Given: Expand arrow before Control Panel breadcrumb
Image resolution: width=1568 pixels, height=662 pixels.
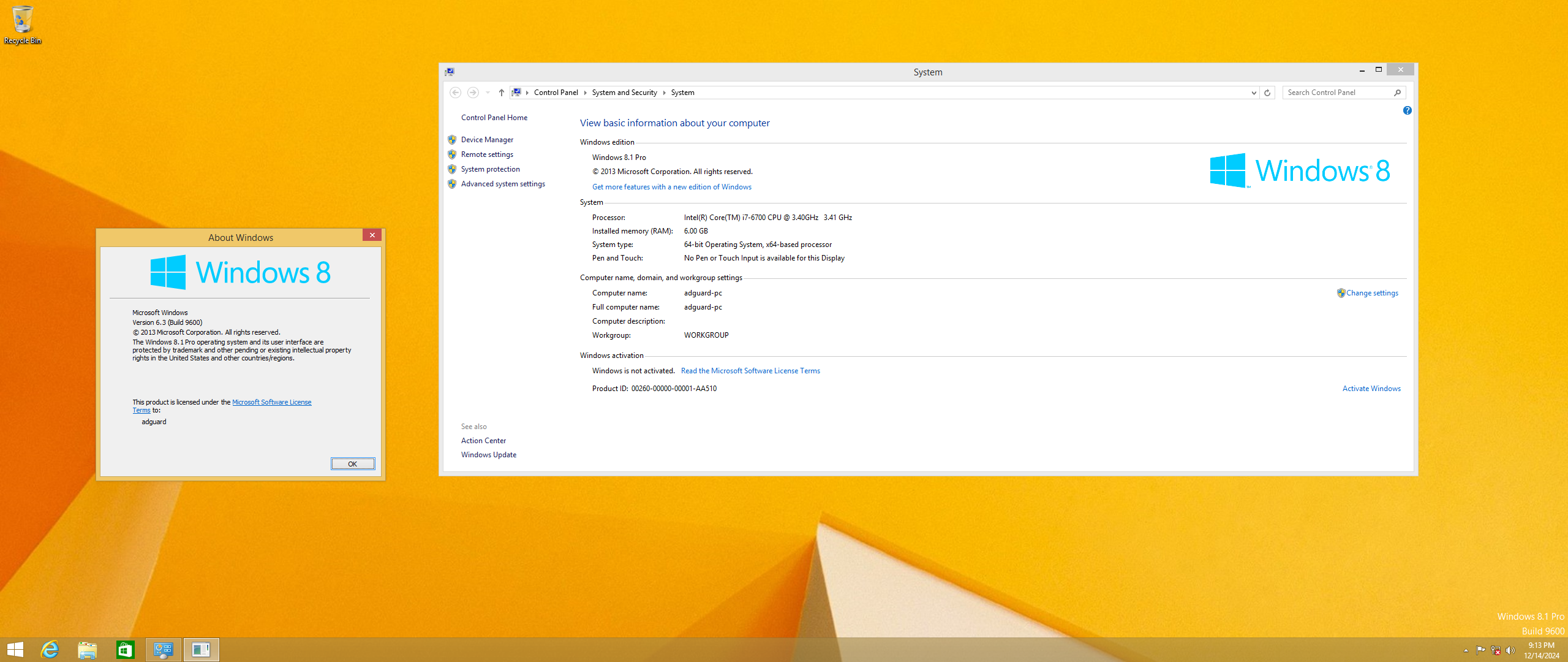Looking at the screenshot, I should pyautogui.click(x=527, y=93).
